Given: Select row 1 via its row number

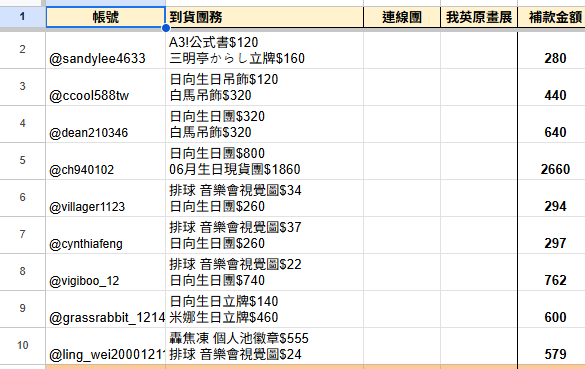Looking at the screenshot, I should tap(22, 17).
